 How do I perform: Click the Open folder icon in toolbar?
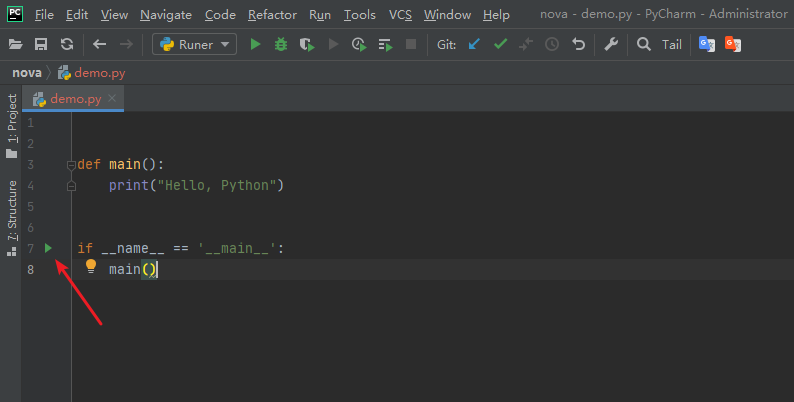[x=16, y=45]
